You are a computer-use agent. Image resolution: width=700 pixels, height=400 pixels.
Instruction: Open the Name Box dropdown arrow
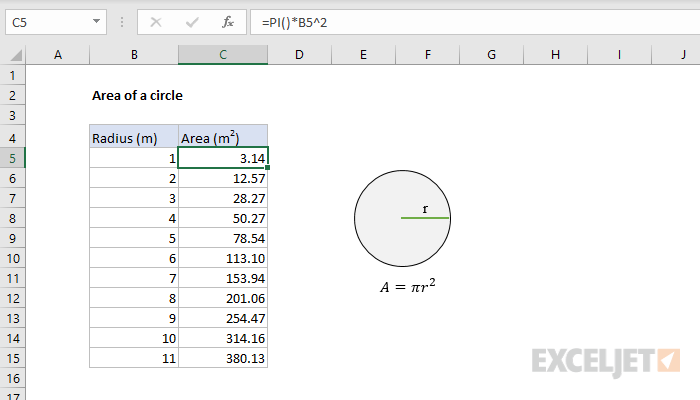(x=96, y=21)
